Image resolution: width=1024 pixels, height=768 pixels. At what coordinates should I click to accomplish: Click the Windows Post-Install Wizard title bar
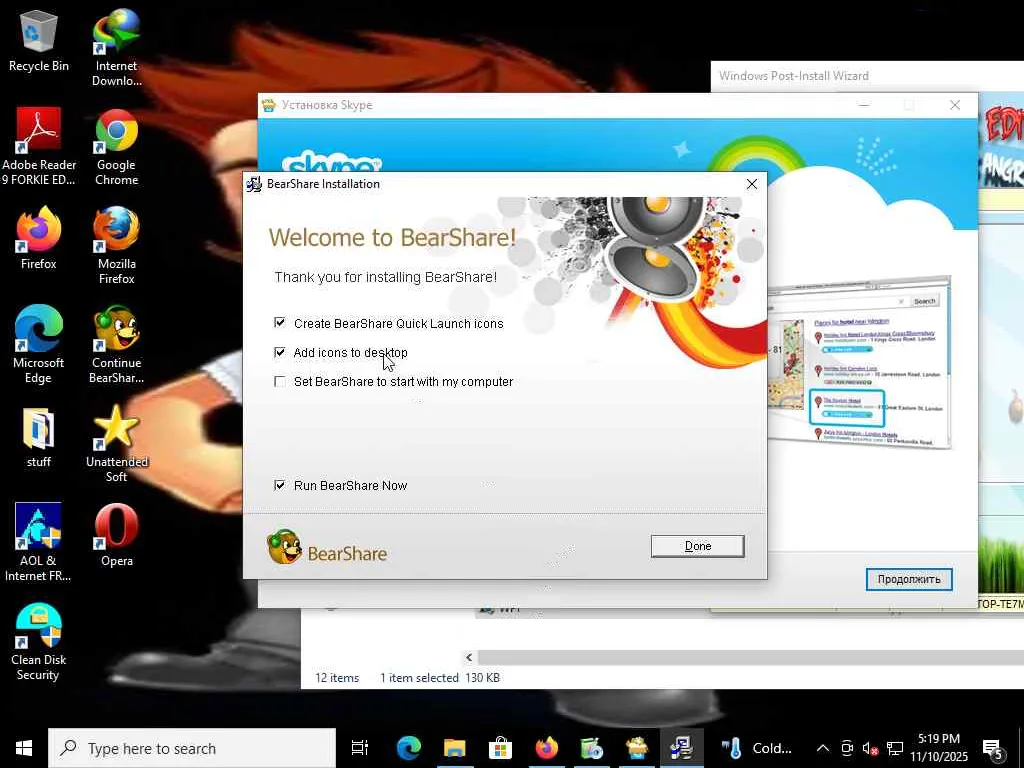pyautogui.click(x=867, y=76)
